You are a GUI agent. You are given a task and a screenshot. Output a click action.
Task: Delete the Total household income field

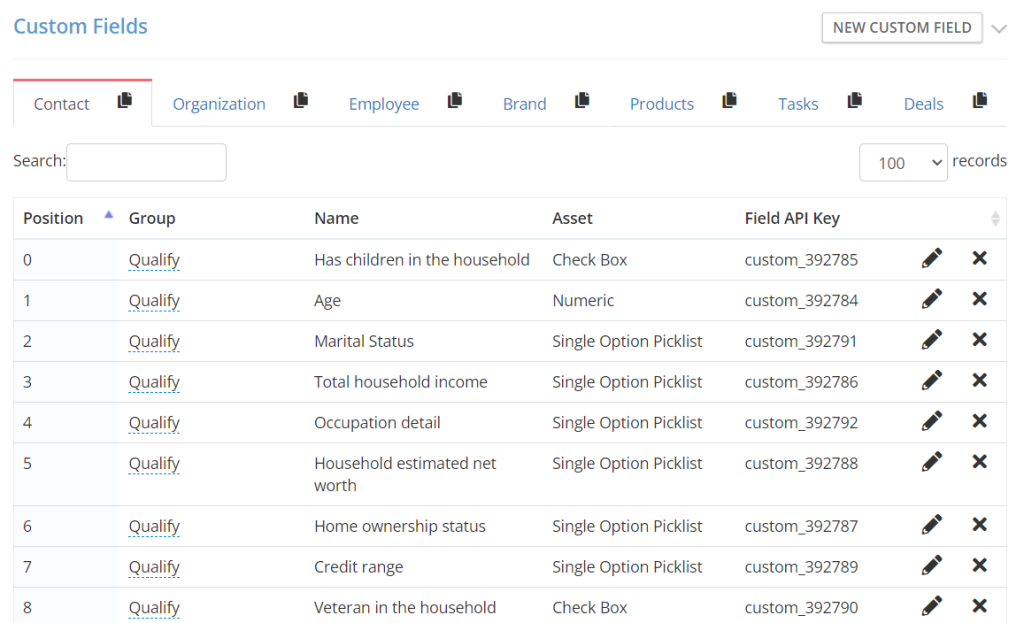[979, 381]
